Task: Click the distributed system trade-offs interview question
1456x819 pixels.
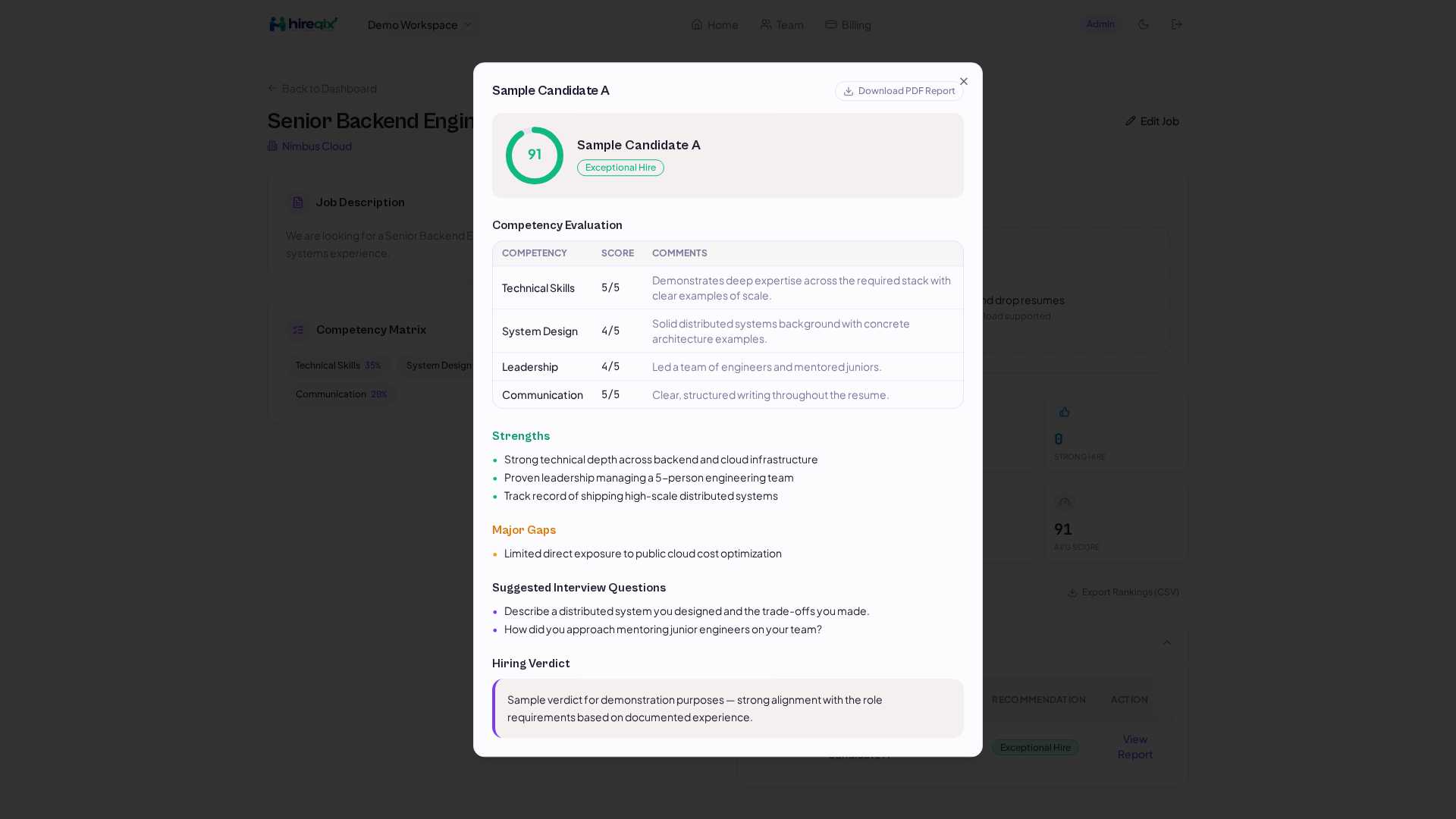Action: tap(687, 611)
